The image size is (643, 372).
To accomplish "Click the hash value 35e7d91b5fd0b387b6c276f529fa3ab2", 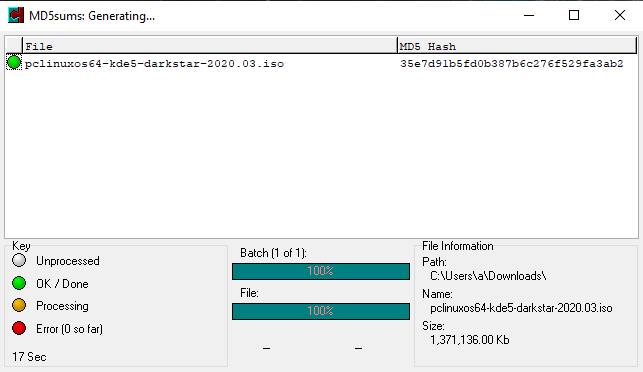I will (511, 64).
